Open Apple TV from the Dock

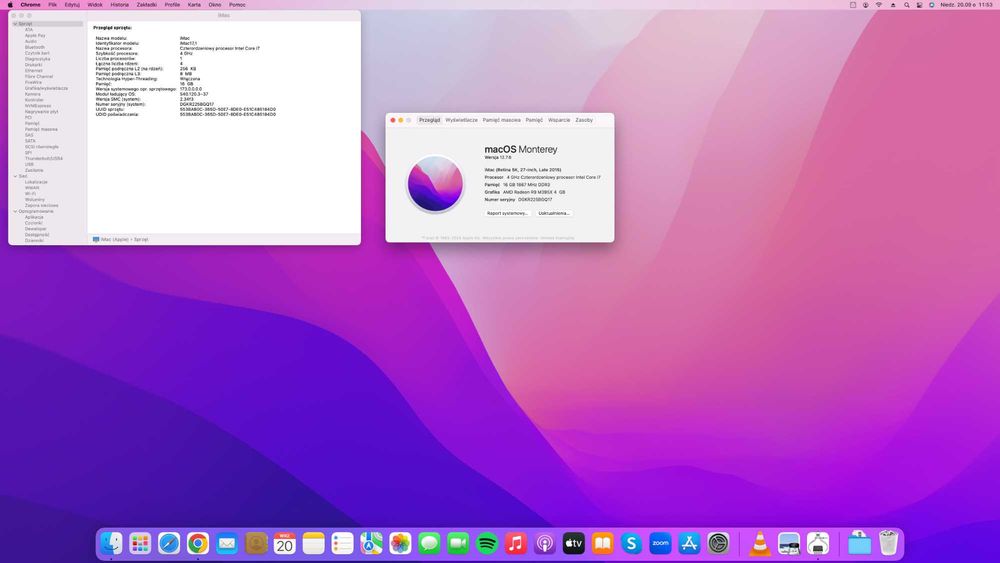click(x=574, y=543)
